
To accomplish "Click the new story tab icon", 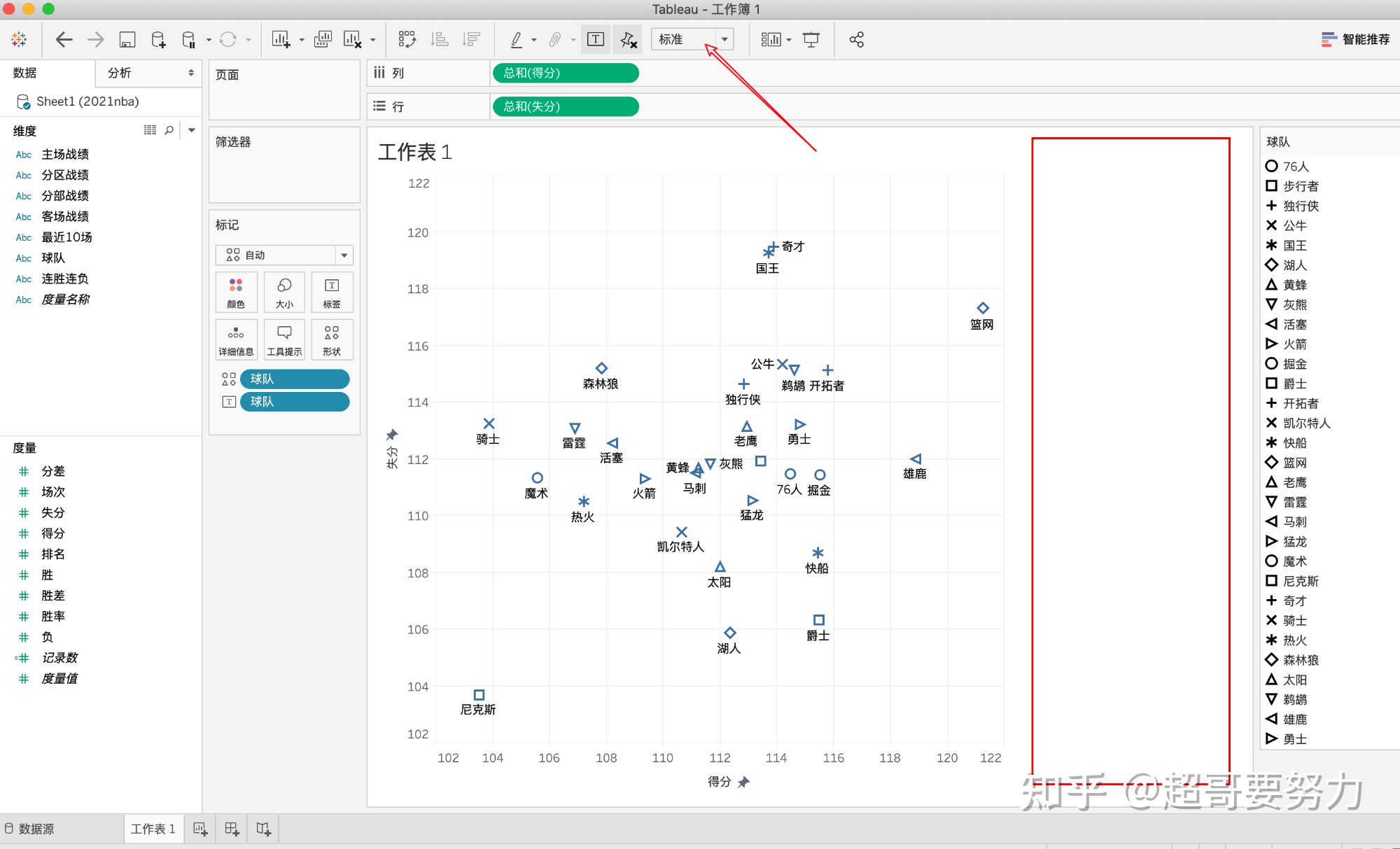I will point(263,829).
